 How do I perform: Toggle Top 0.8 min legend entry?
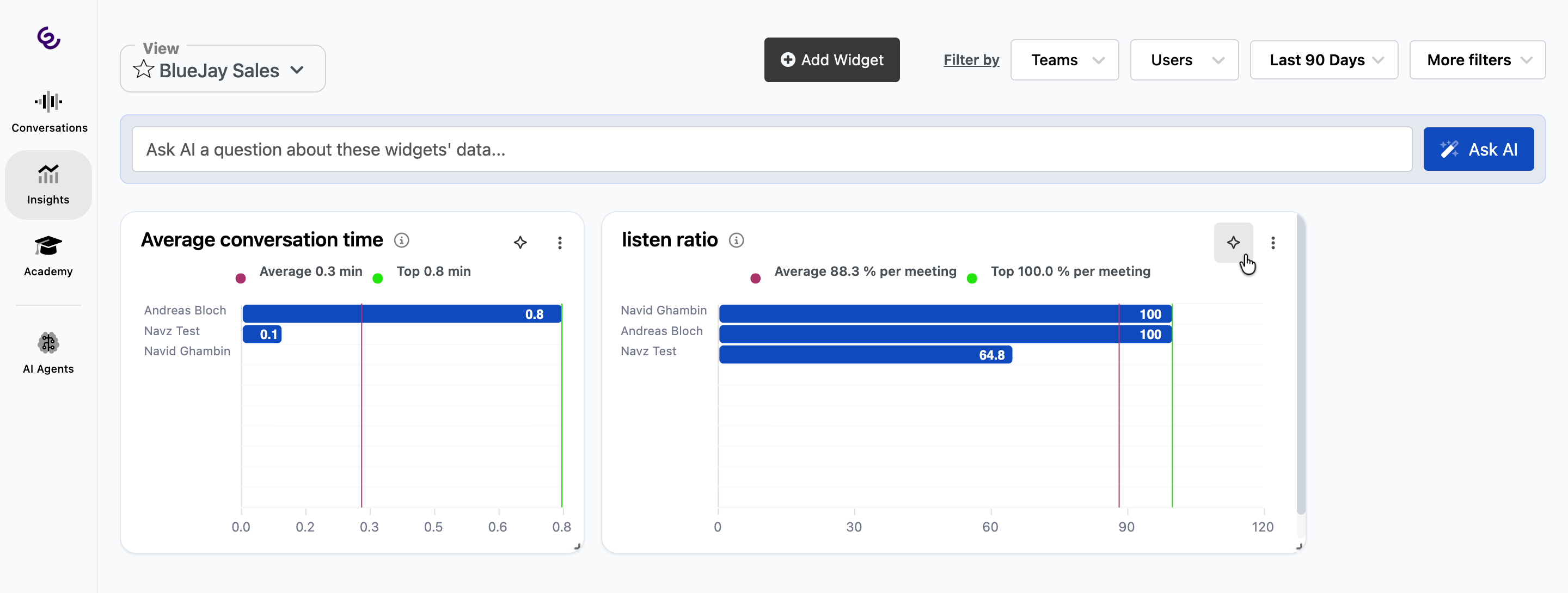(x=433, y=271)
